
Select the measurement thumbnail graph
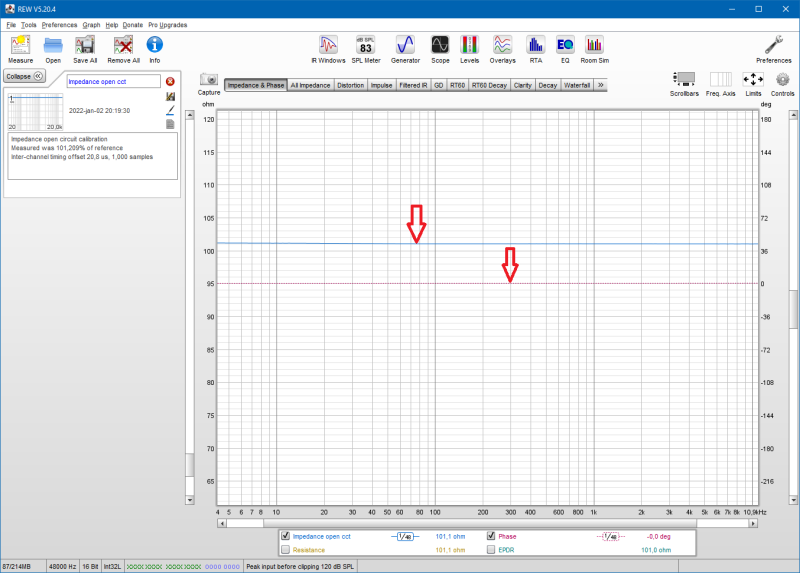(35, 111)
